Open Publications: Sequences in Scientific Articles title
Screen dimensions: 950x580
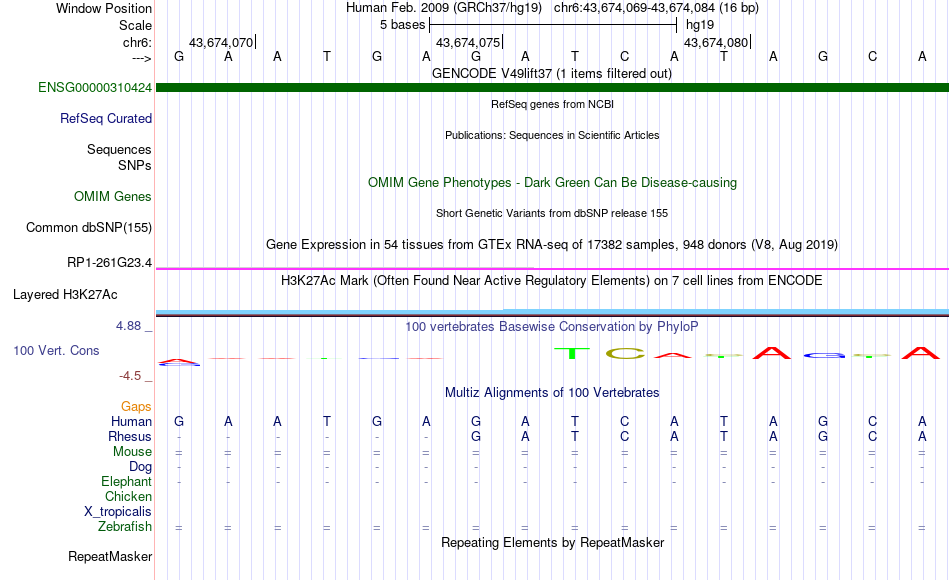pos(552,135)
